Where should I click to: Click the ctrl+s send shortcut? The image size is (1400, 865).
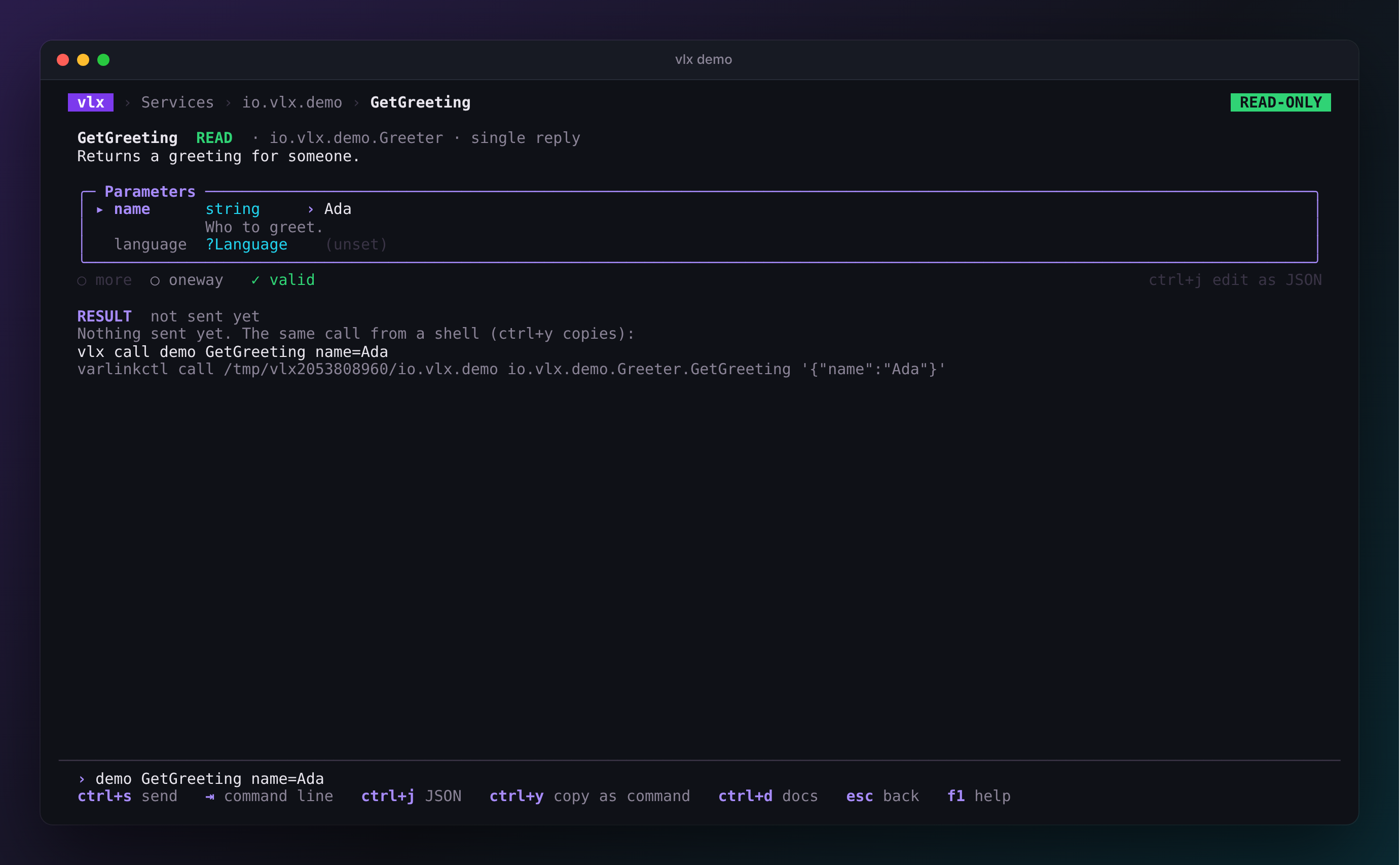pos(128,796)
